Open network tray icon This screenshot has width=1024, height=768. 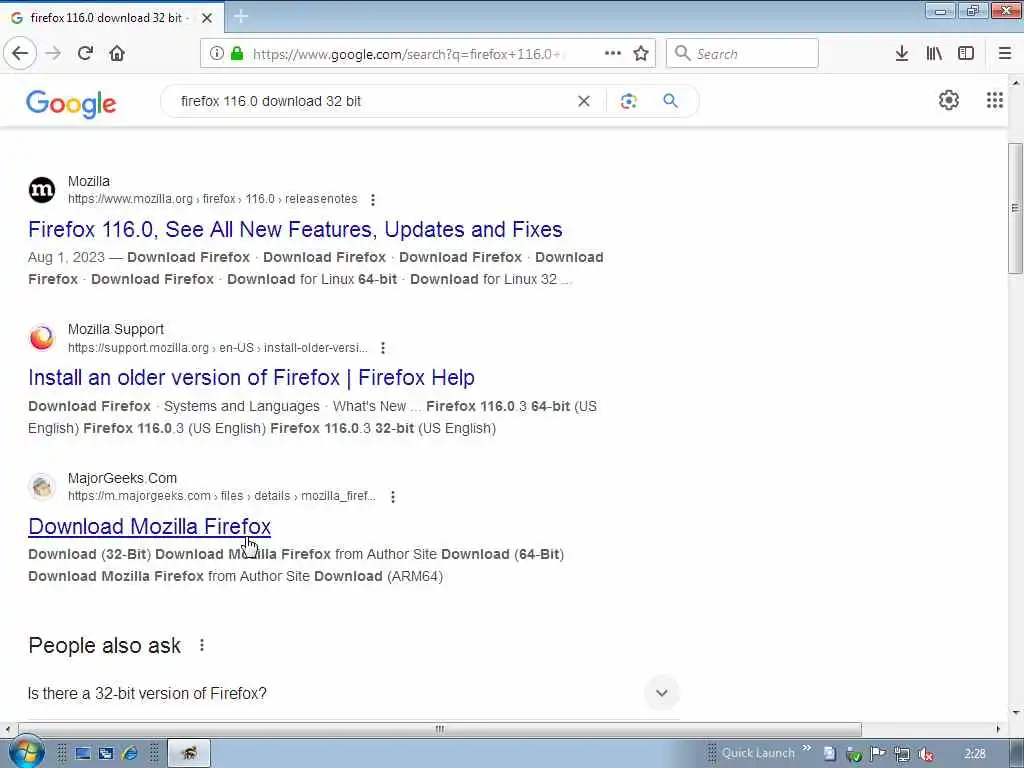click(902, 754)
